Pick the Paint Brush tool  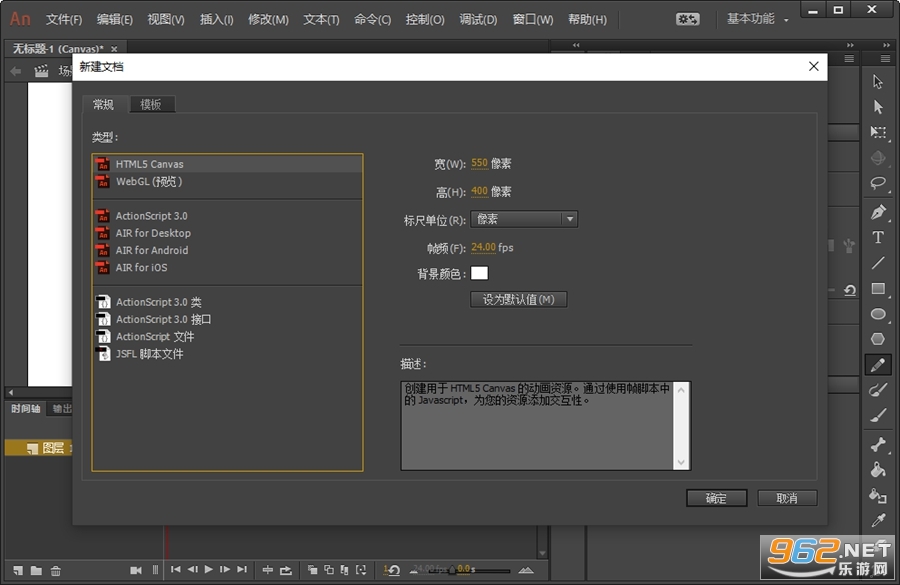(x=878, y=390)
